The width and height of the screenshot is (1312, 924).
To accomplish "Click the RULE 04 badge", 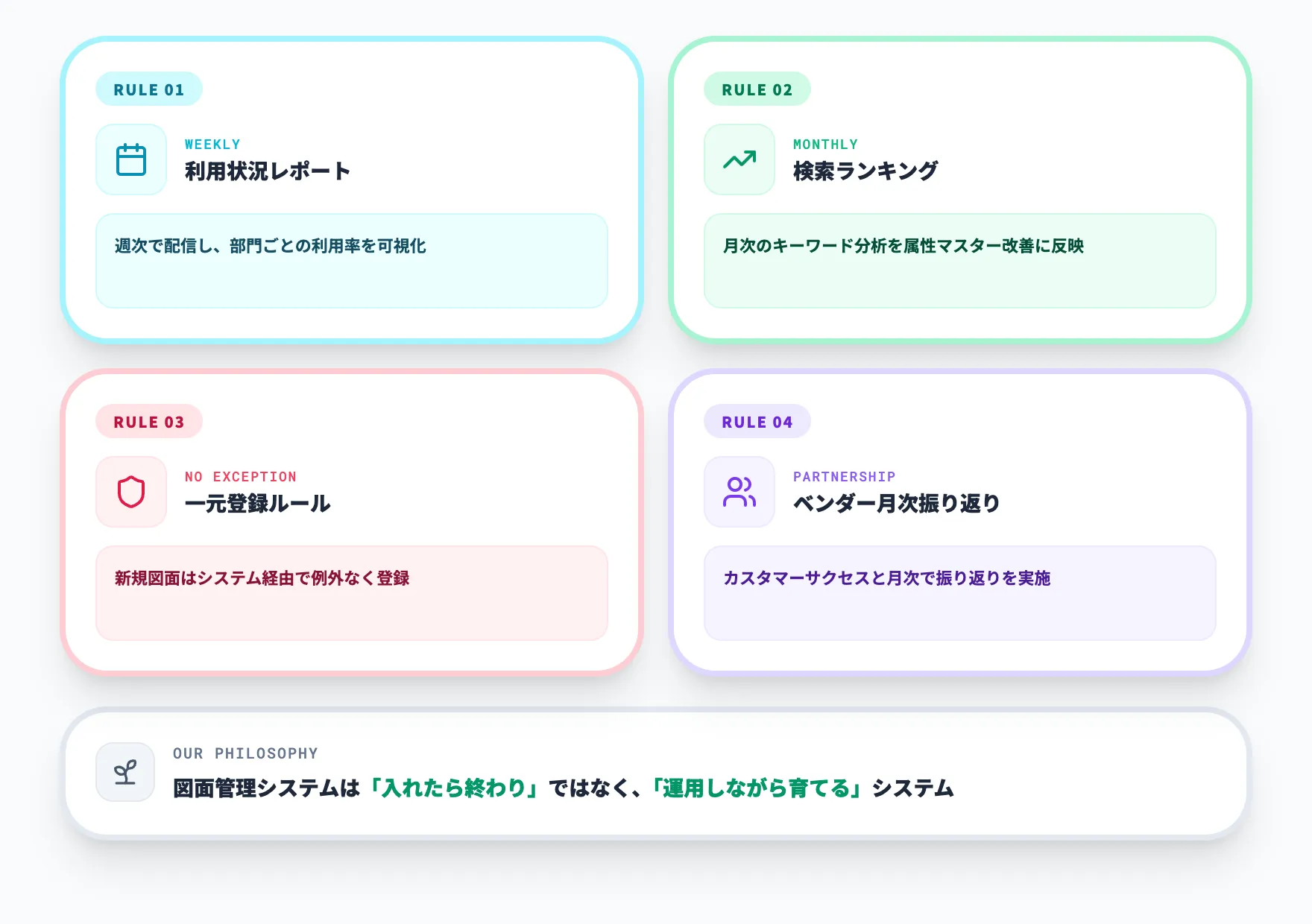I will [x=757, y=421].
